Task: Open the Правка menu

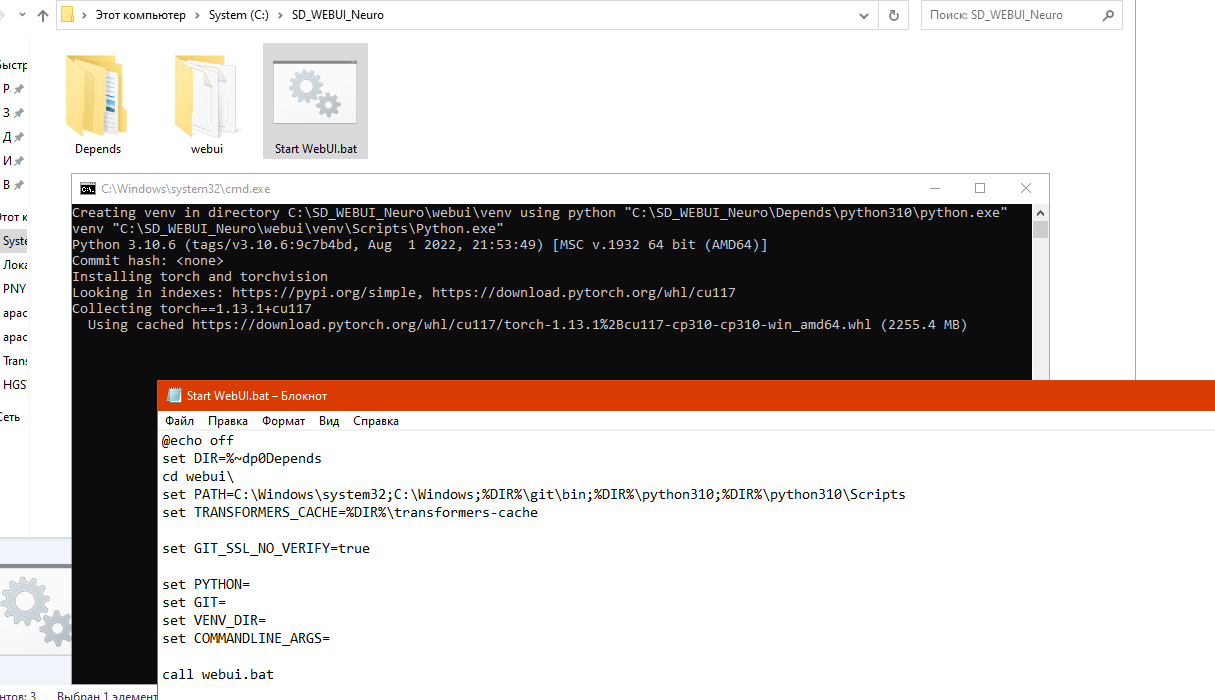Action: [228, 421]
